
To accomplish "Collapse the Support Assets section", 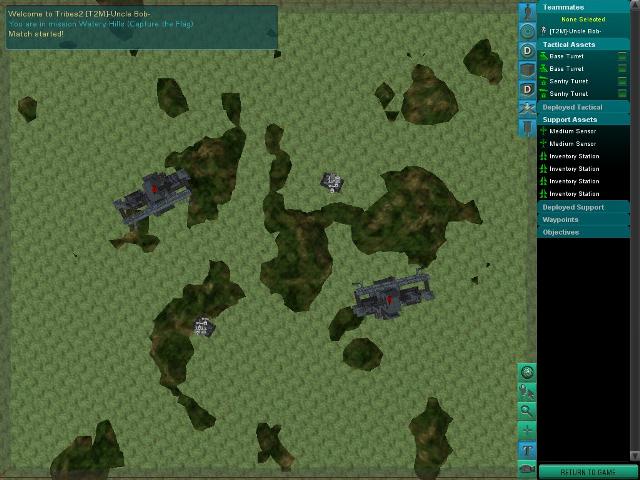I will tap(583, 119).
